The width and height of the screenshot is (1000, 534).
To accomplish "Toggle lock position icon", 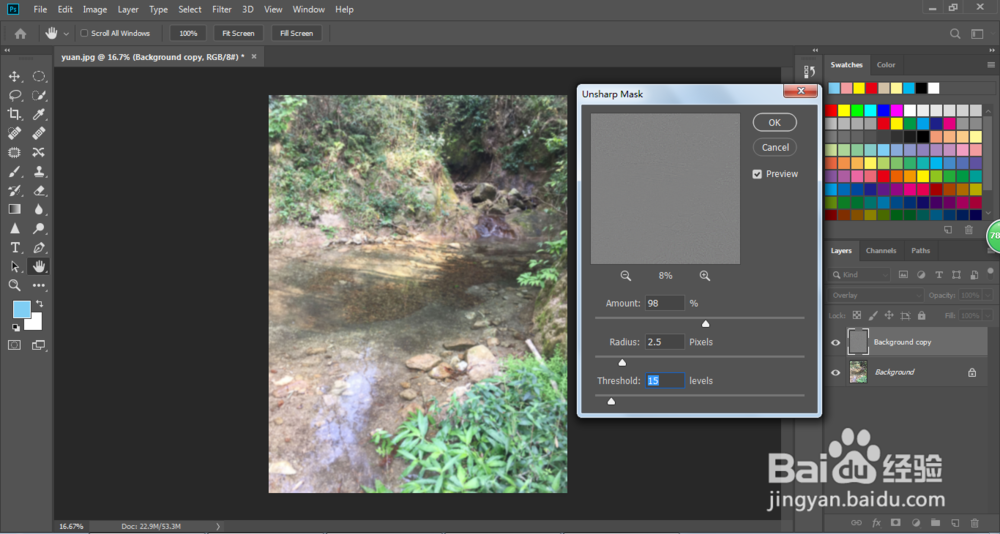I will (x=889, y=315).
